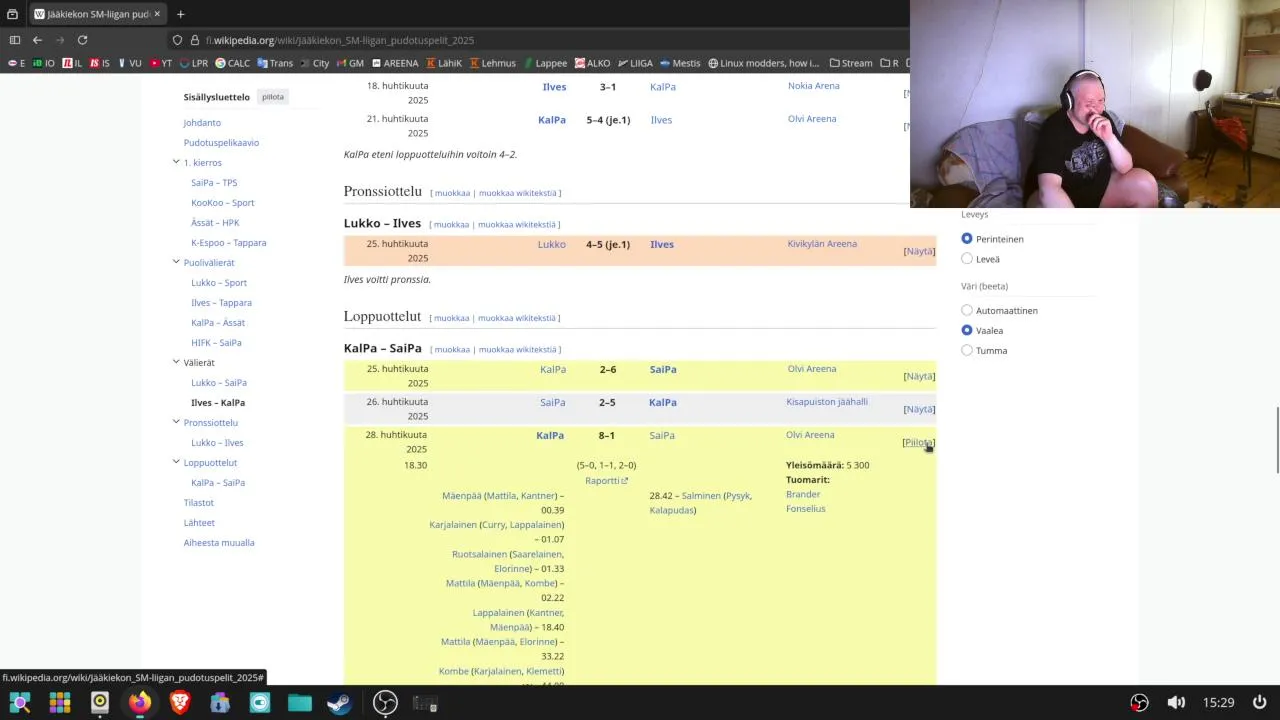Open the application grid menu in taskbar
This screenshot has width=1280, height=720.
[x=60, y=703]
